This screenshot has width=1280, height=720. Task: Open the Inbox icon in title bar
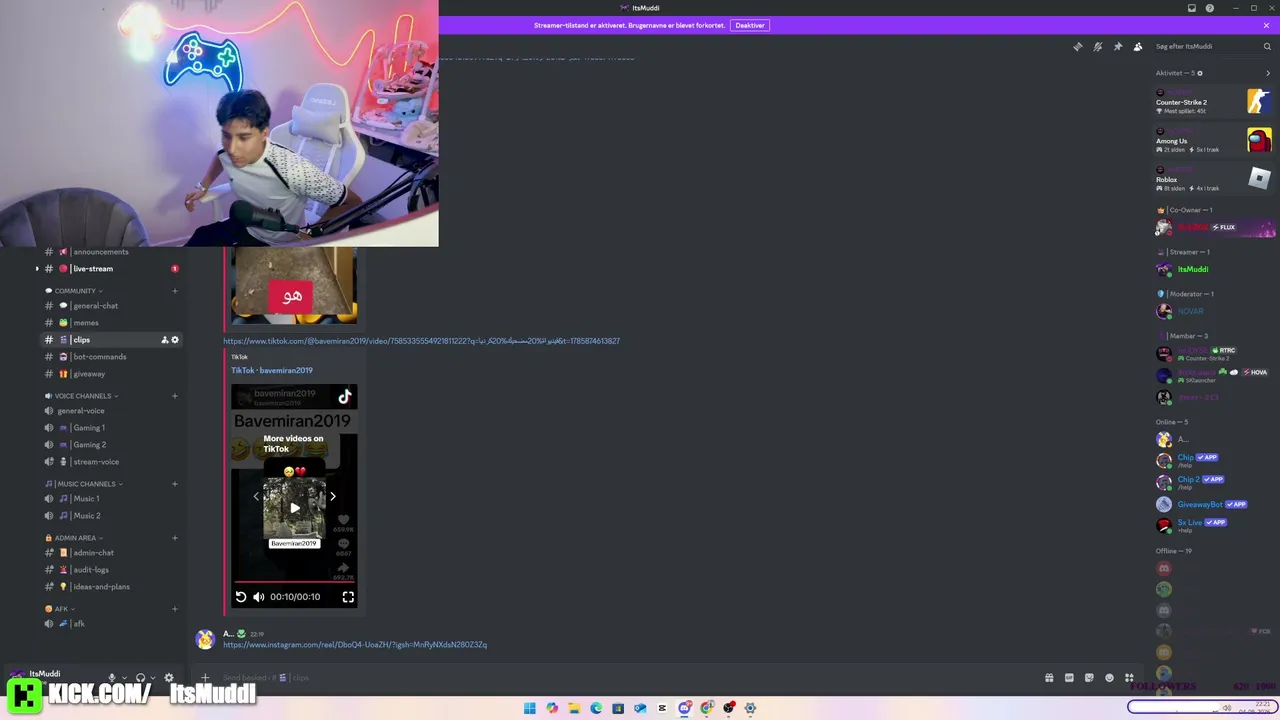point(1191,8)
